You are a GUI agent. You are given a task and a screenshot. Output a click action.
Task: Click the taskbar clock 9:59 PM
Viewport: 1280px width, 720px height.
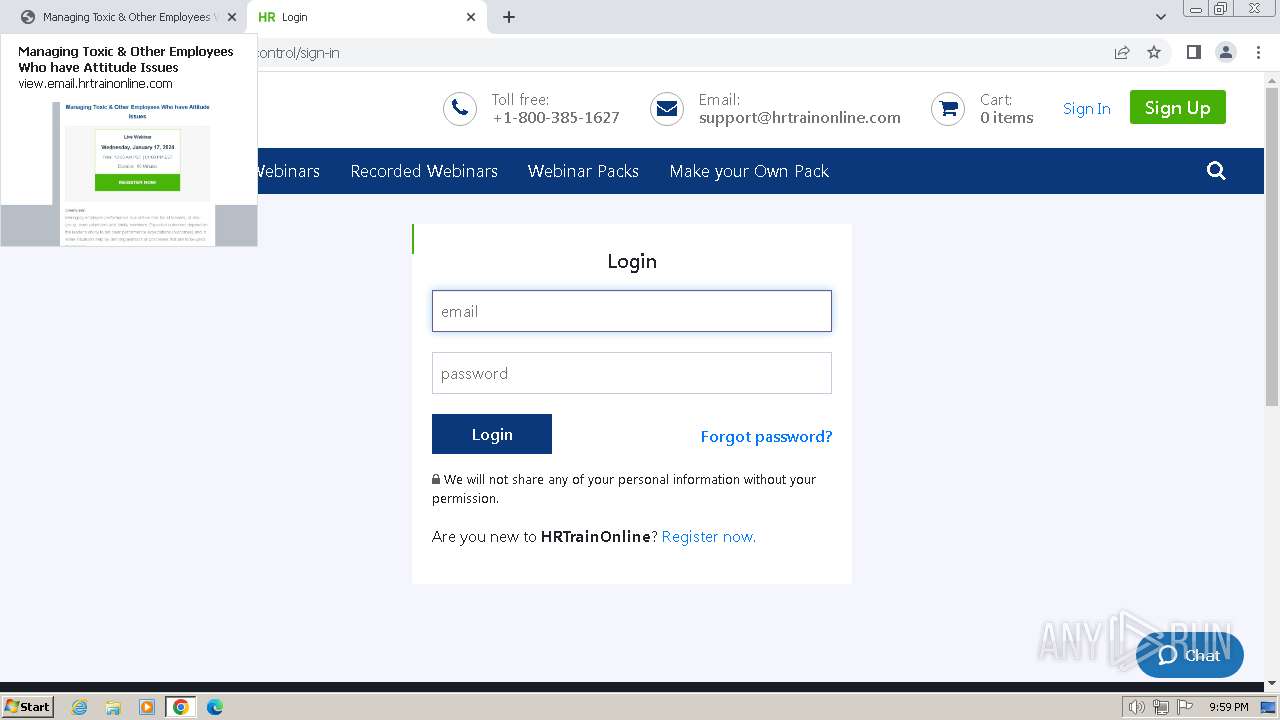pyautogui.click(x=1228, y=707)
